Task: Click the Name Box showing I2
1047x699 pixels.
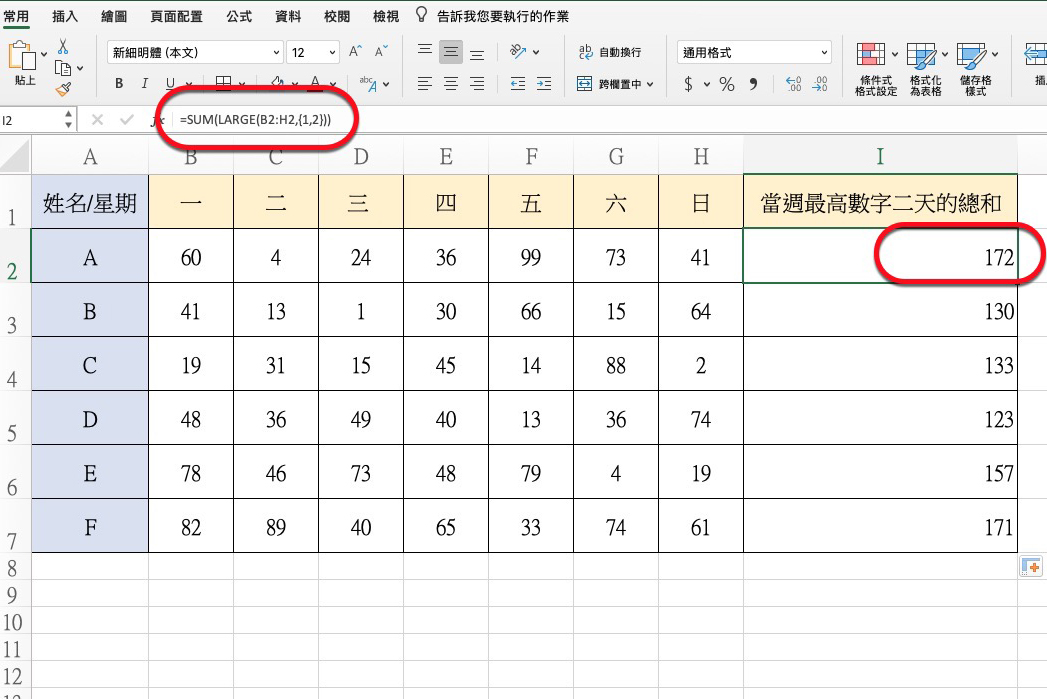Action: pyautogui.click(x=30, y=118)
